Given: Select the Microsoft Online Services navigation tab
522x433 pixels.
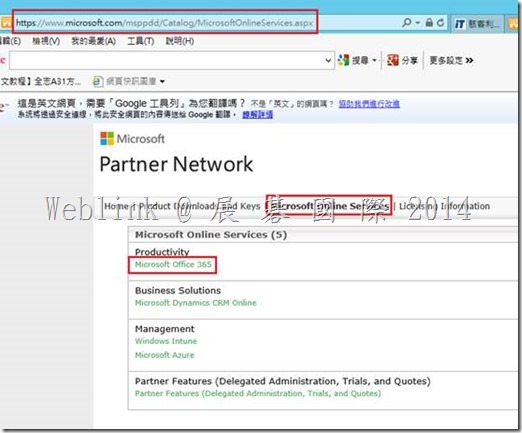Looking at the screenshot, I should click(329, 206).
